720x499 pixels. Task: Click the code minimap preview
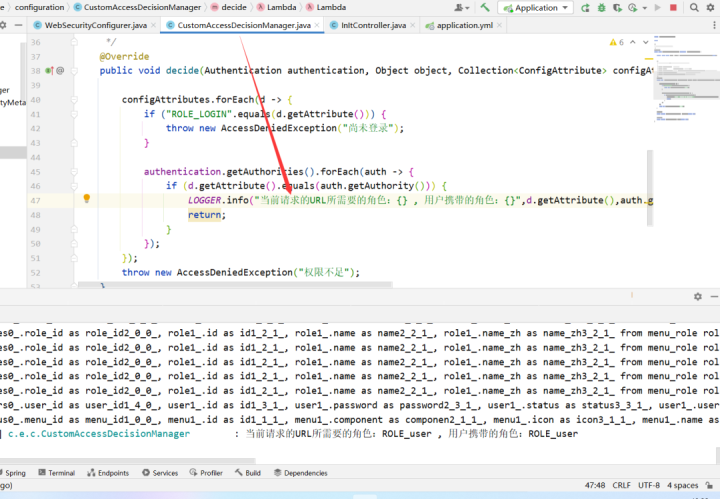click(686, 78)
